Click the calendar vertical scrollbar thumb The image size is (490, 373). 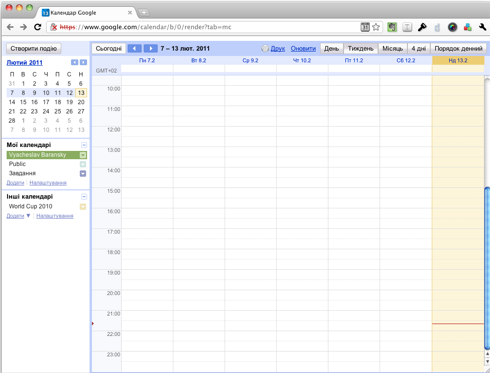point(487,268)
